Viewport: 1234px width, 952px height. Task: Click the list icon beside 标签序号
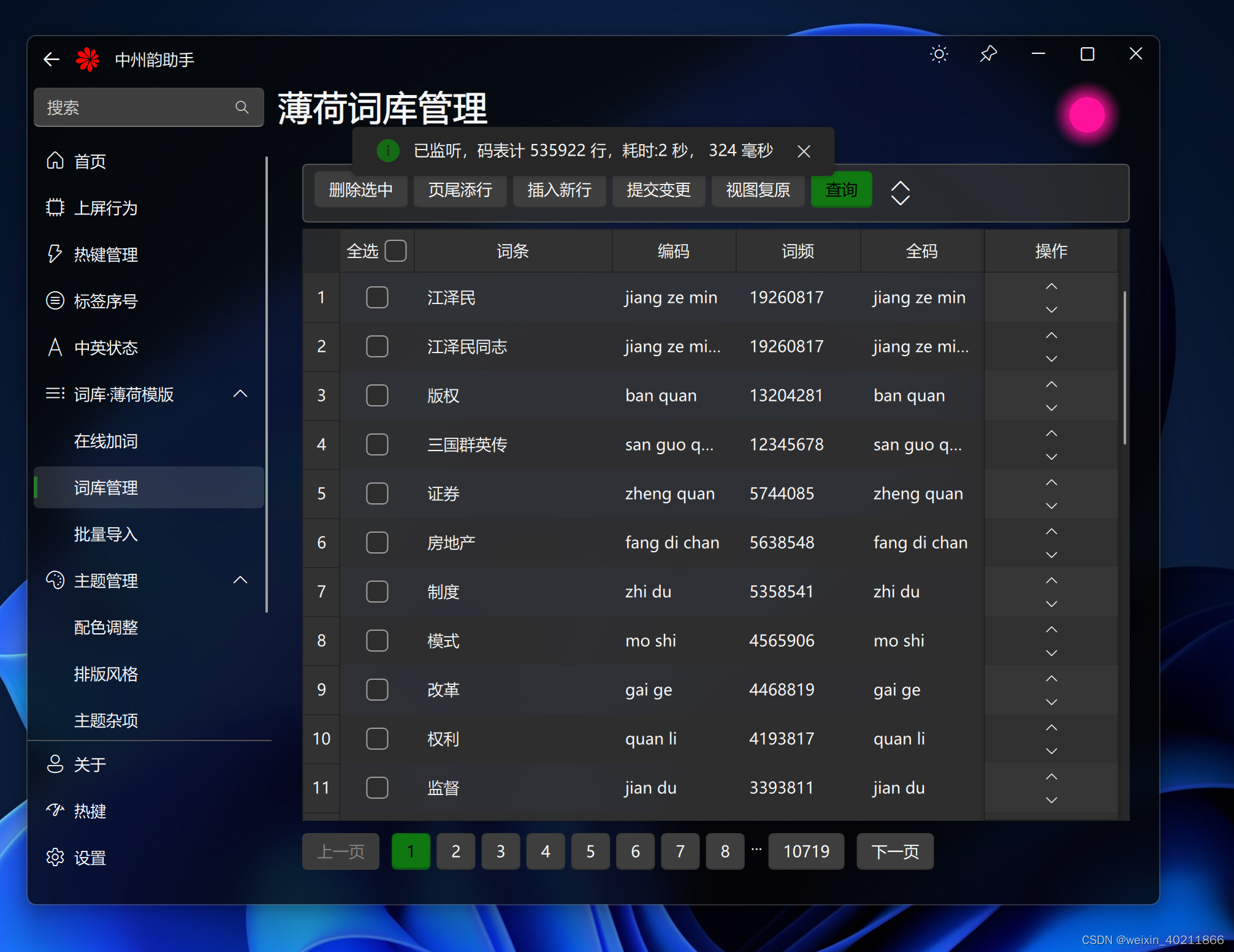coord(55,300)
